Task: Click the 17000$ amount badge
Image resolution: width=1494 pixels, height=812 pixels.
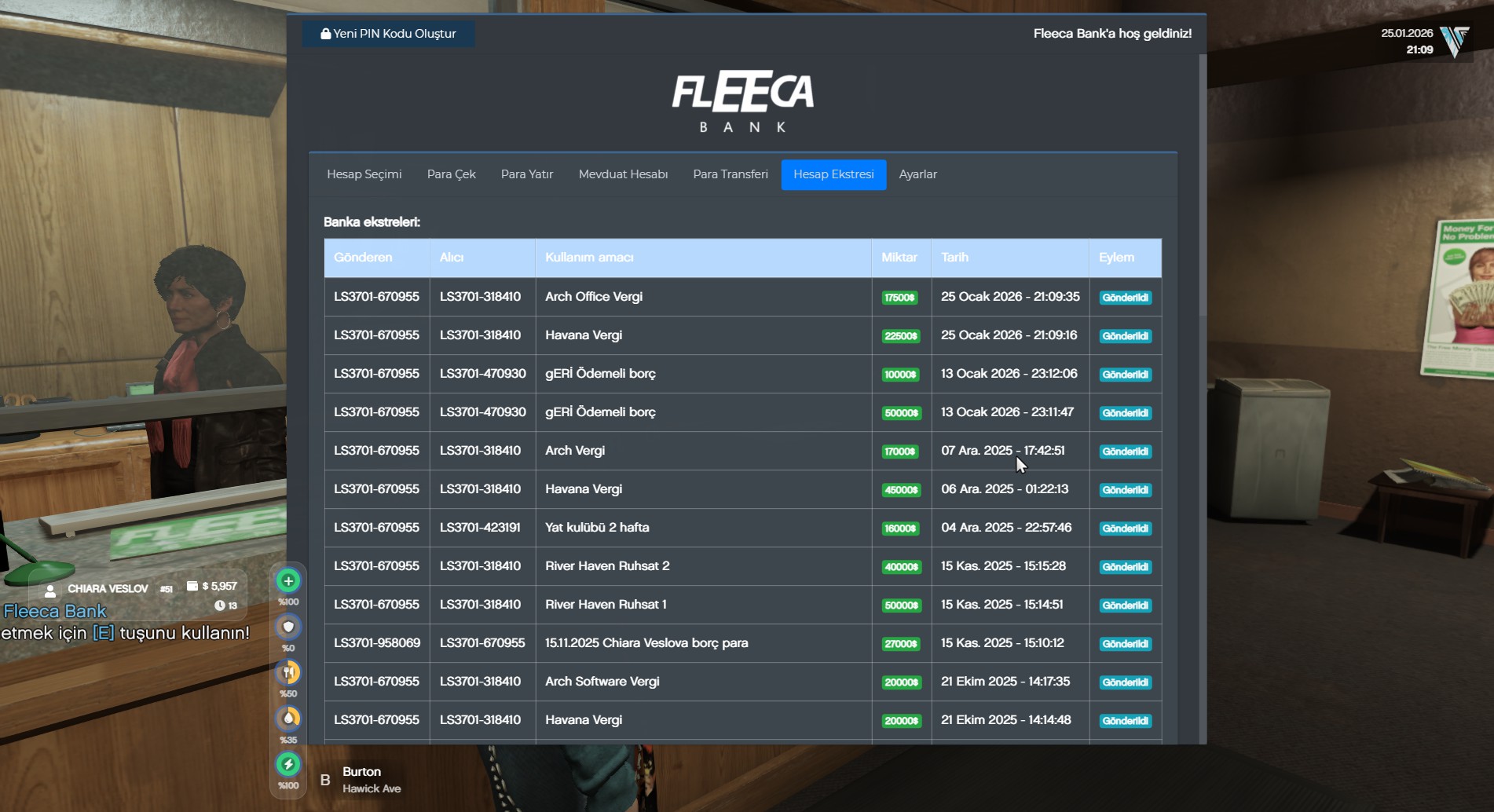Action: (x=900, y=452)
